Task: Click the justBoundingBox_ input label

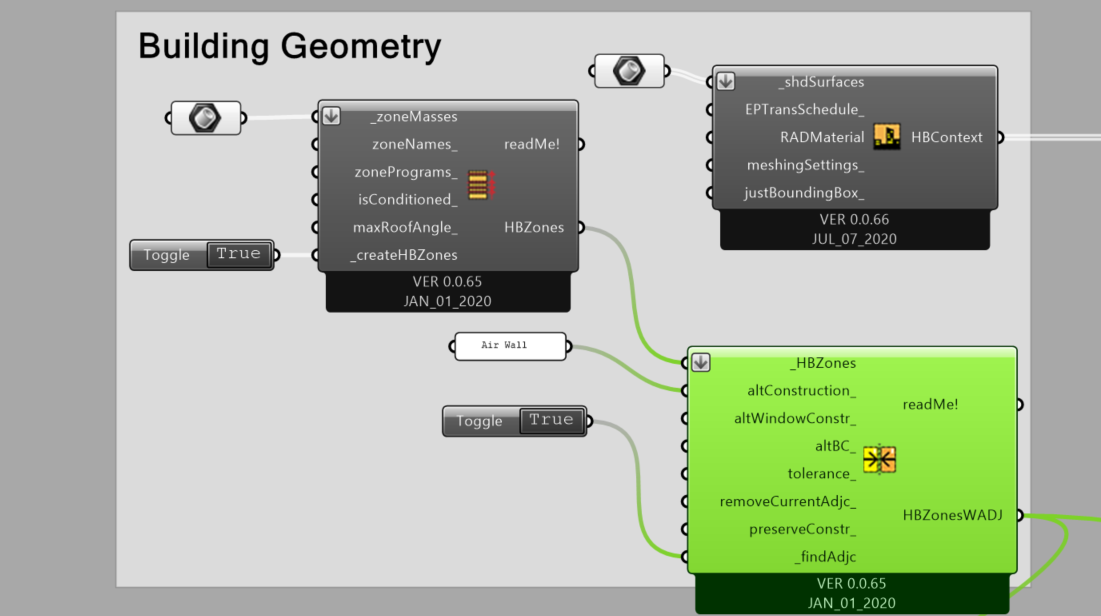Action: (x=804, y=192)
